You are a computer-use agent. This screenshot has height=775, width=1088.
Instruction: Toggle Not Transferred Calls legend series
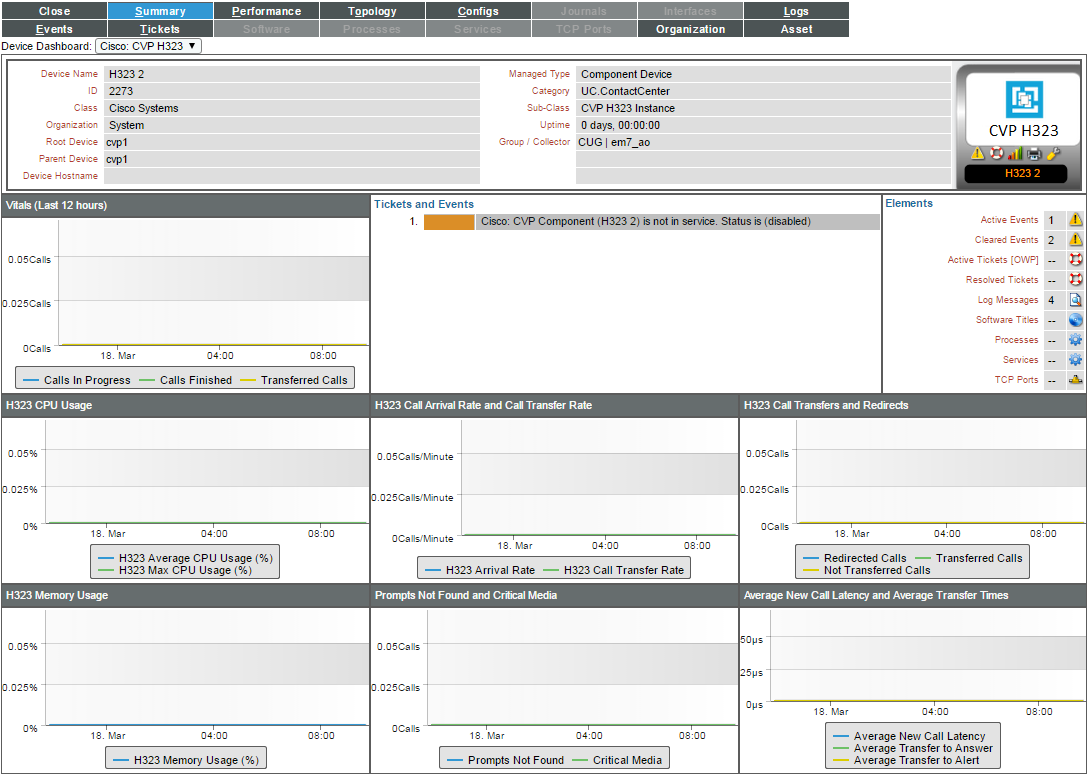pos(867,570)
